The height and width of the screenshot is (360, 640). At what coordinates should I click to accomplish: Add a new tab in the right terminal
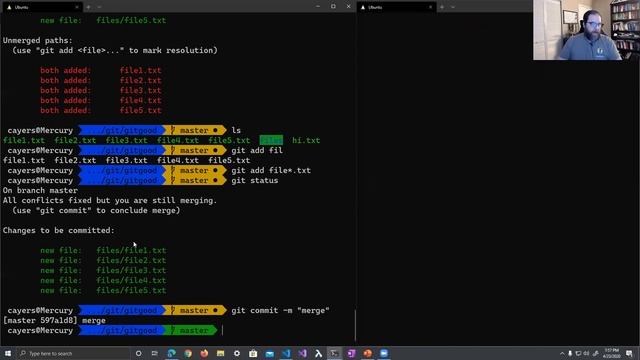[442, 7]
